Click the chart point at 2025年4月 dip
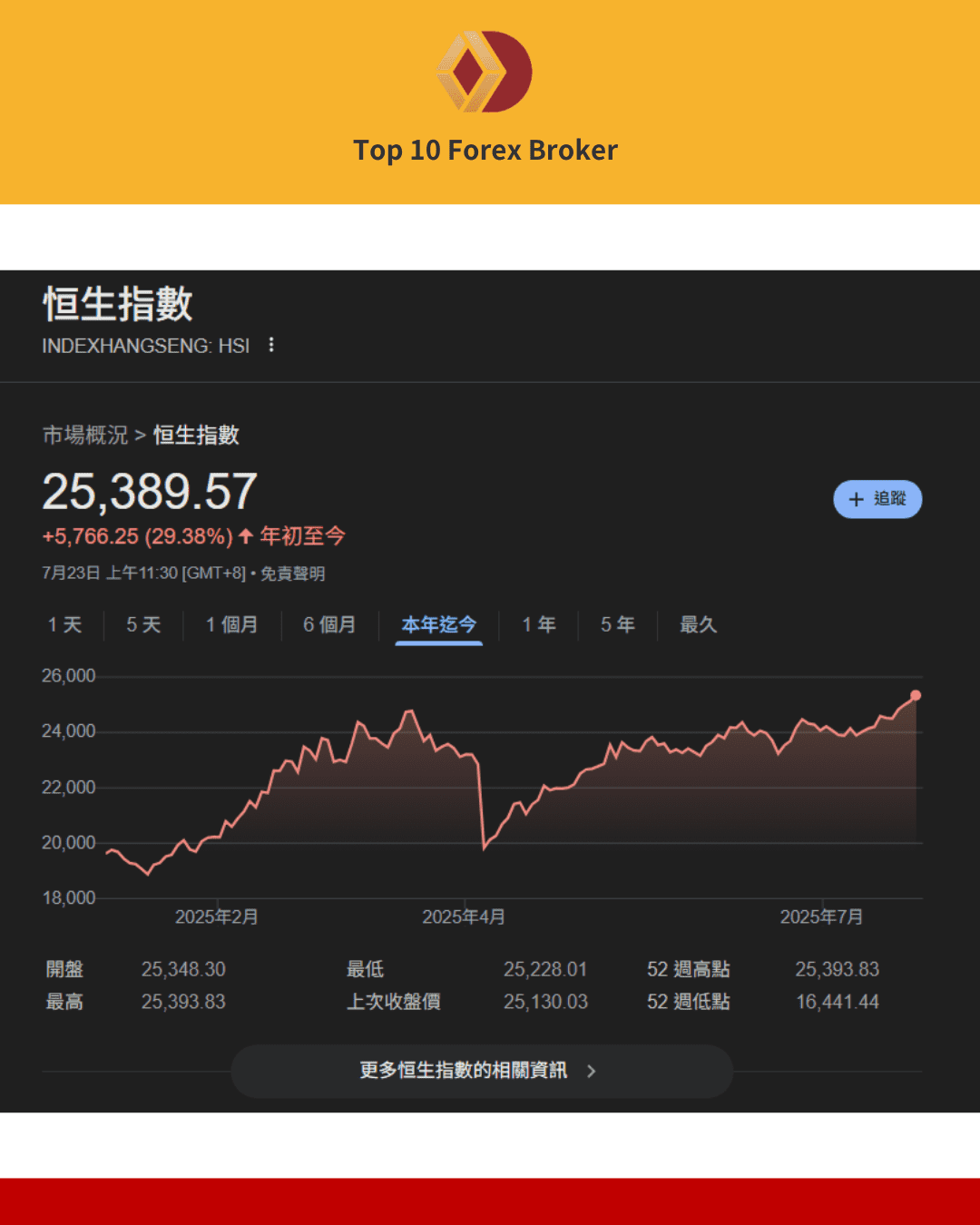The height and width of the screenshot is (1225, 980). click(x=485, y=848)
